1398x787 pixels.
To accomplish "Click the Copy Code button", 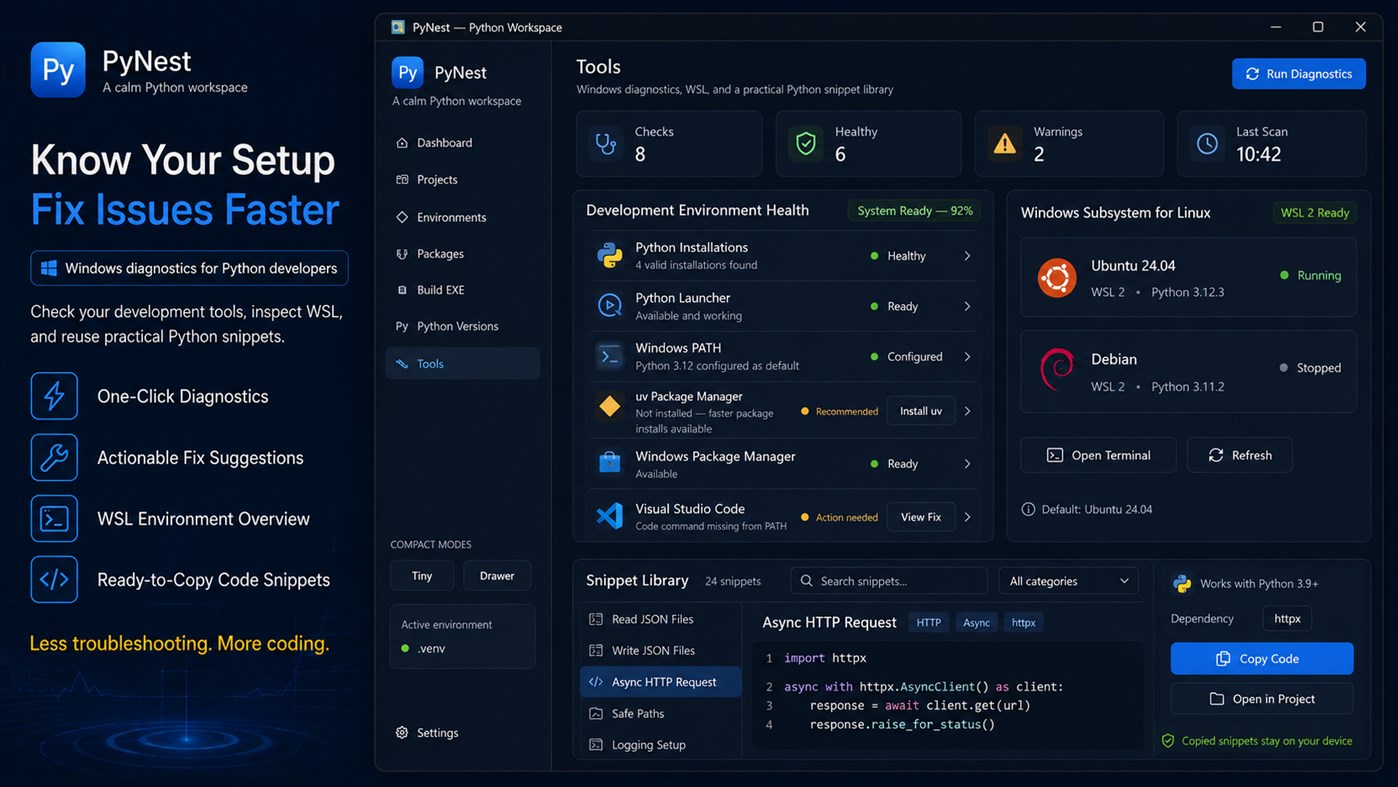I will [x=1262, y=659].
